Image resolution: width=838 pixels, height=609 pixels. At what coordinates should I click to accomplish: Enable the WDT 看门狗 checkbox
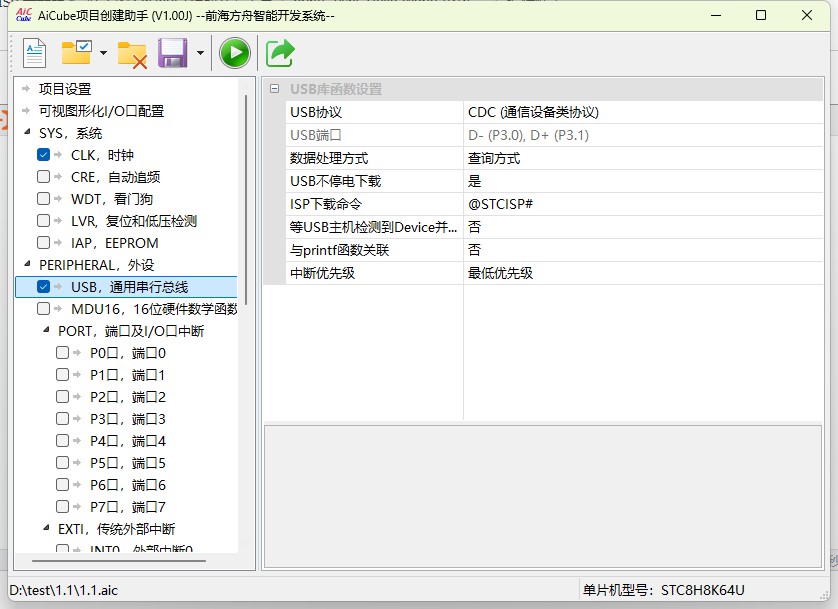click(43, 199)
